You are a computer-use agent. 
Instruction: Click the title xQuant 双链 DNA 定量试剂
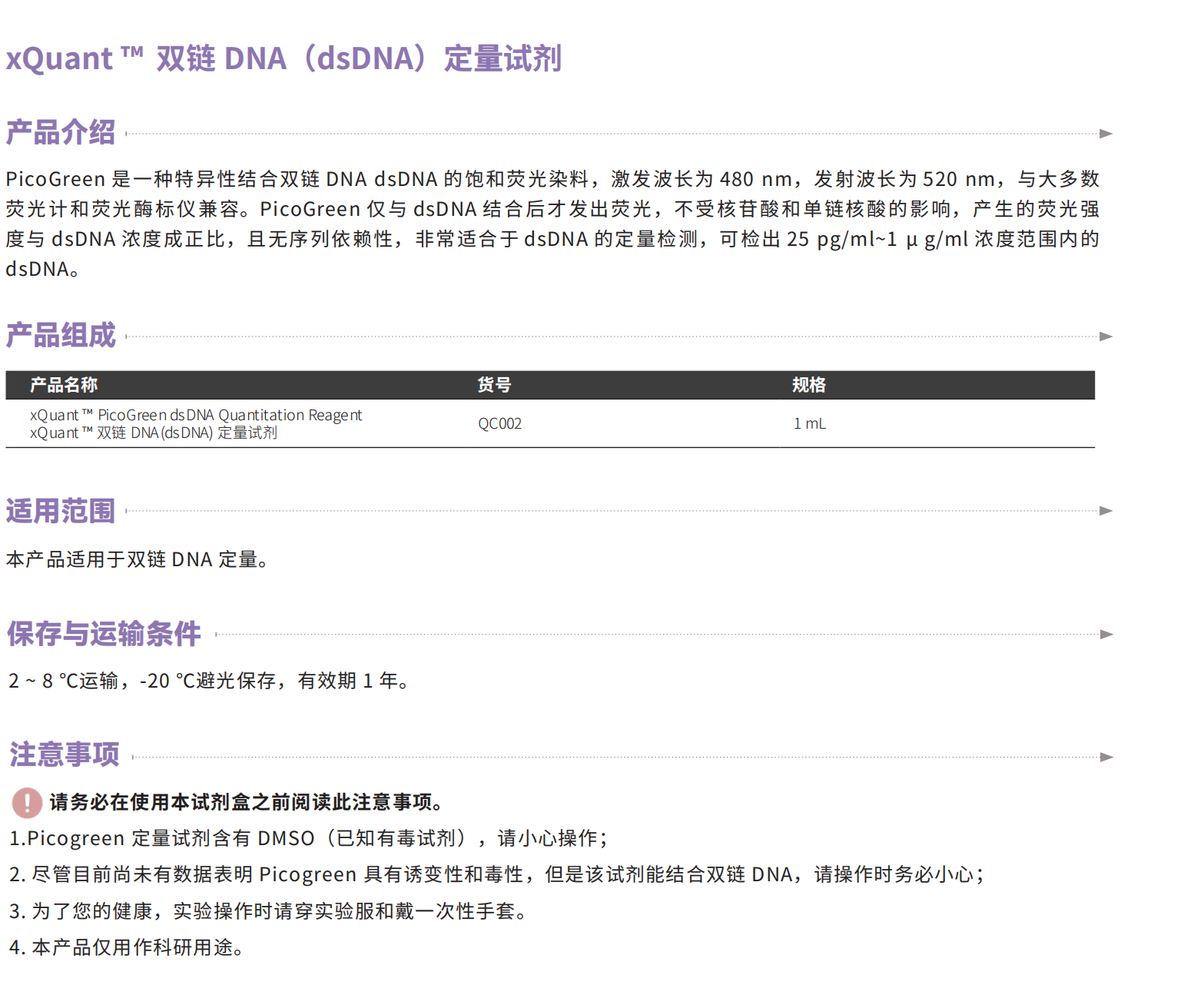284,58
